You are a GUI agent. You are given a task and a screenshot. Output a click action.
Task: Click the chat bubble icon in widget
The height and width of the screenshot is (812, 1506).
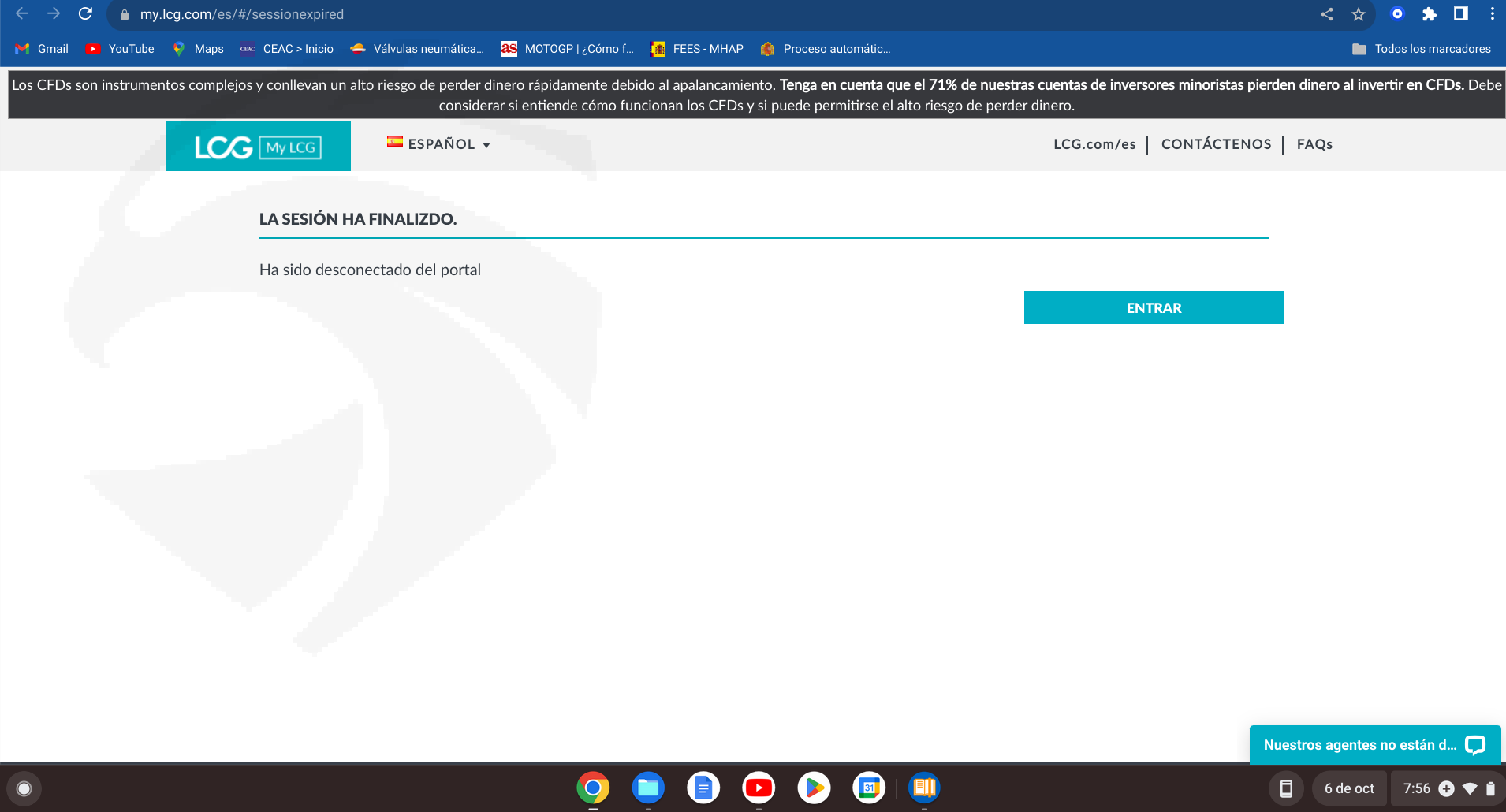pos(1474,745)
